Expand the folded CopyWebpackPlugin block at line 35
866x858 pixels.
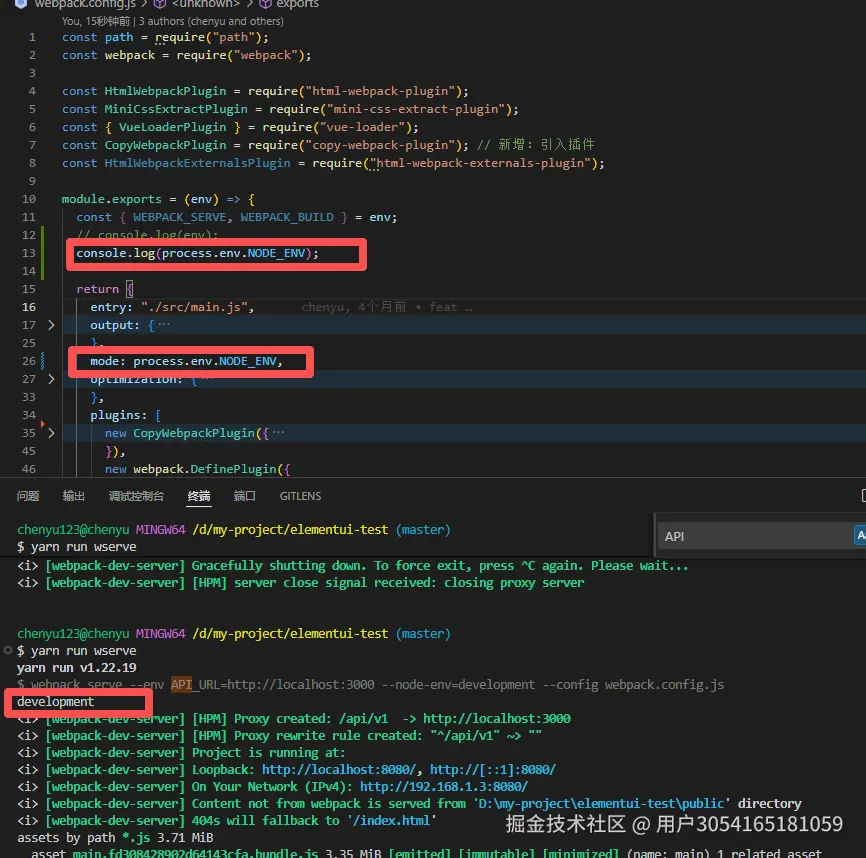pos(51,433)
